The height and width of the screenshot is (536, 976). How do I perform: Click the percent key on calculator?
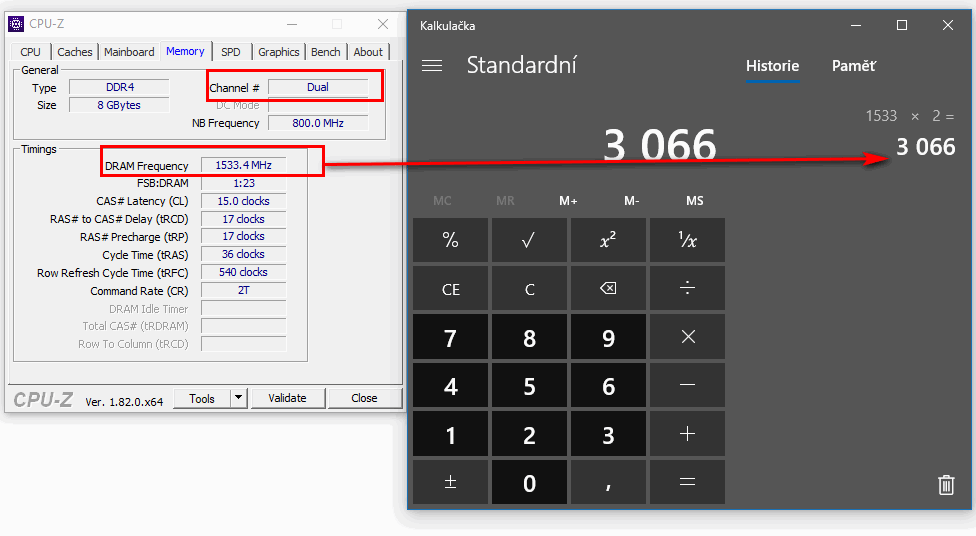pyautogui.click(x=451, y=240)
